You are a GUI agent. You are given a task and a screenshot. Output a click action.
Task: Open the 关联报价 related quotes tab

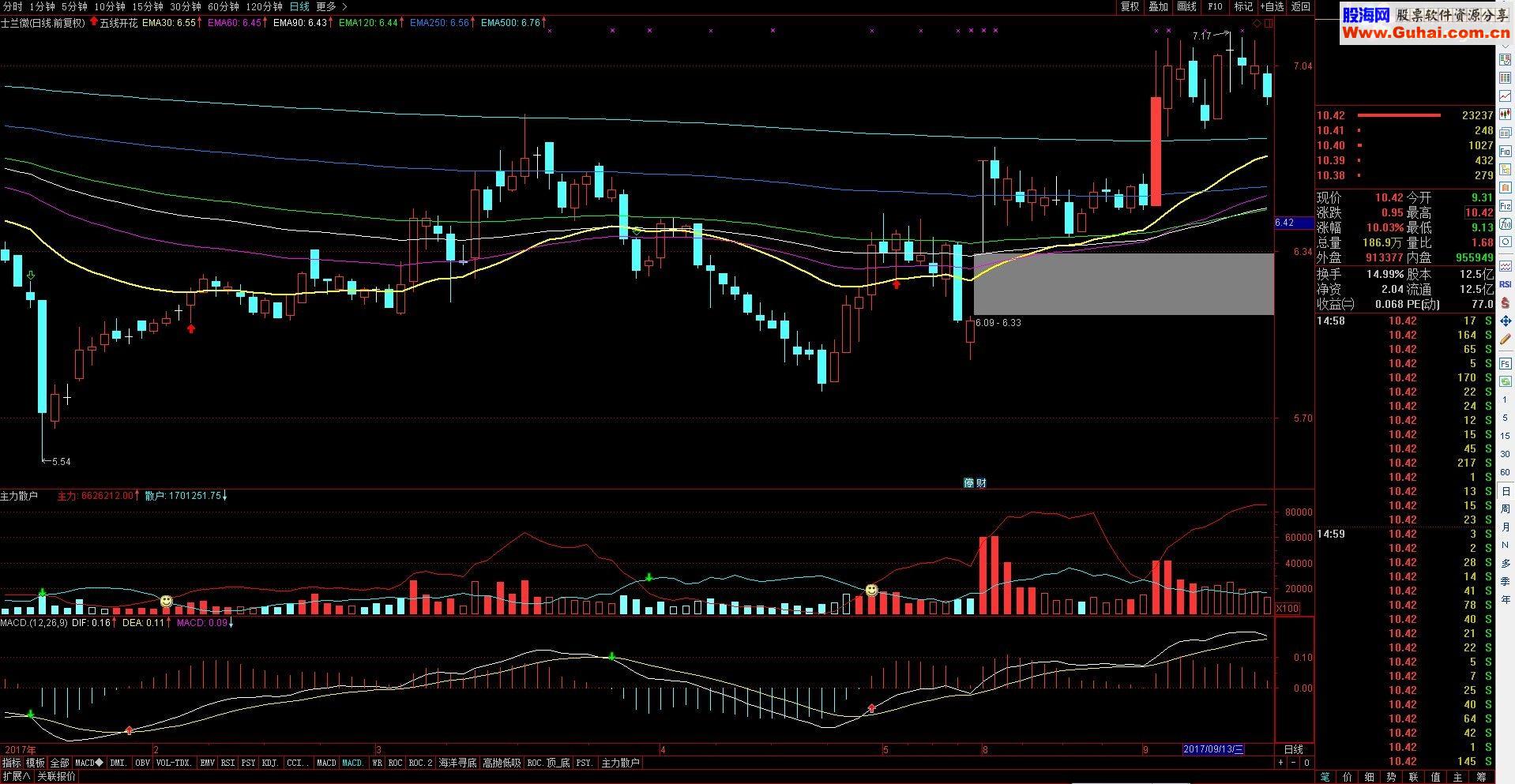click(57, 777)
